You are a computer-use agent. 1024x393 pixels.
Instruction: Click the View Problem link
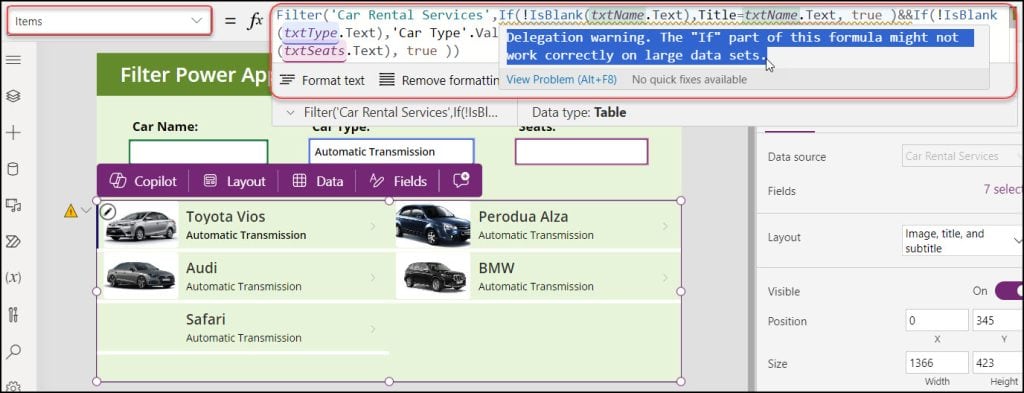[x=561, y=80]
